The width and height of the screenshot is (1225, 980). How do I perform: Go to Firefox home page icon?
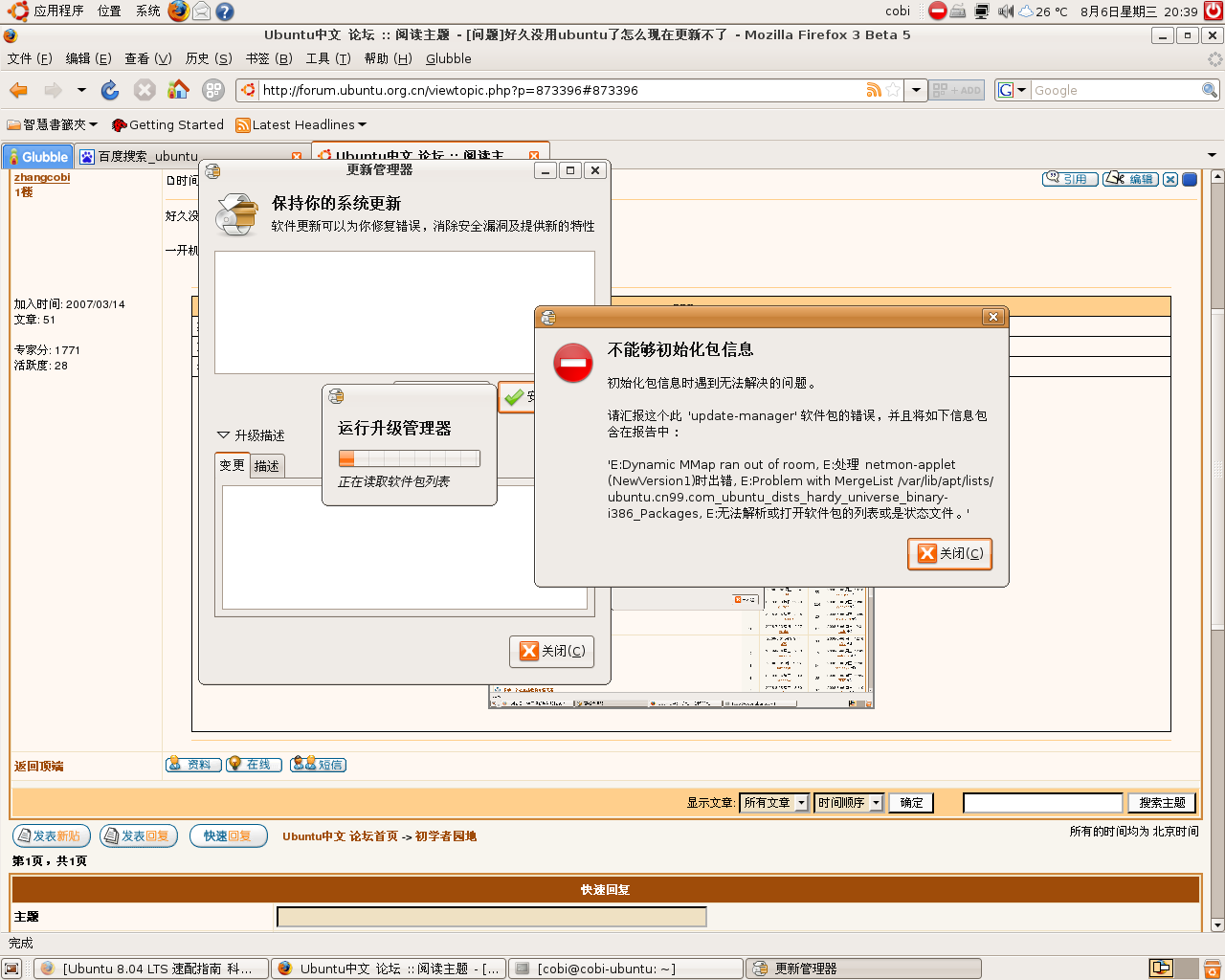point(178,90)
